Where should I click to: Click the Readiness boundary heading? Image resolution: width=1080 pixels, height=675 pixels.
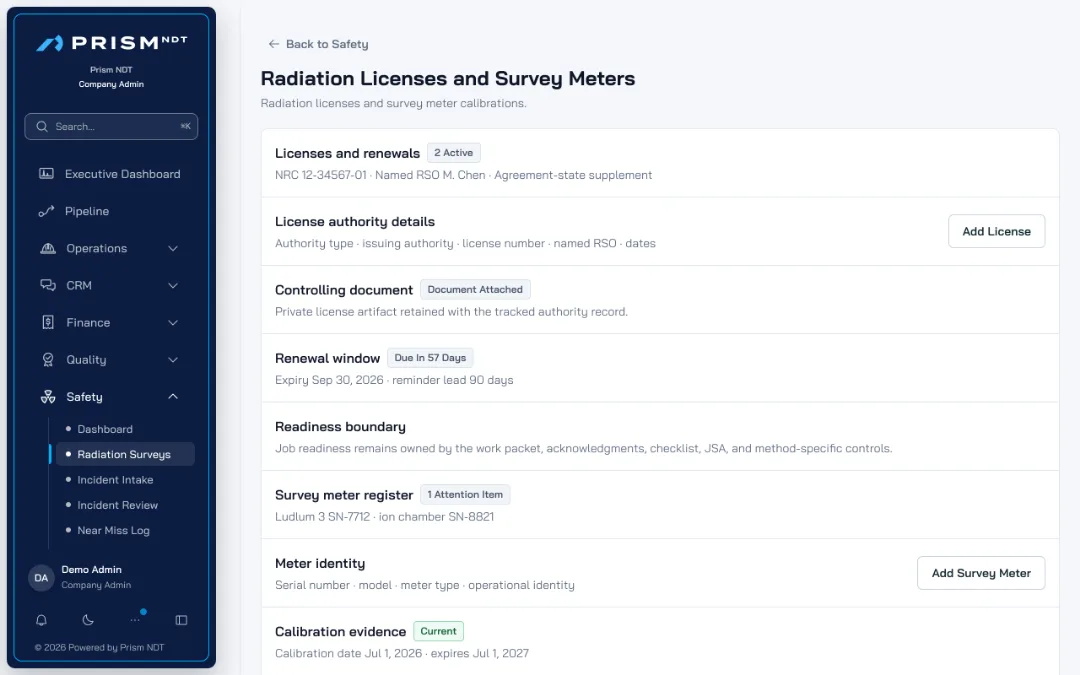coord(340,426)
